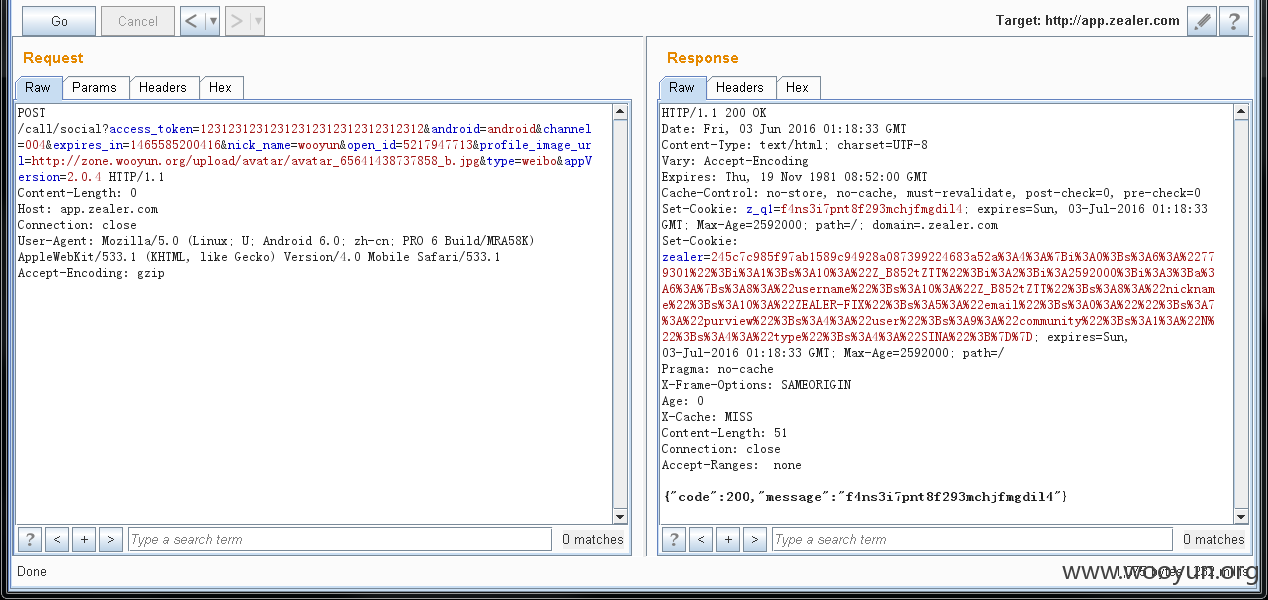The height and width of the screenshot is (600, 1268).
Task: Focus the Response search term field
Action: 972,539
